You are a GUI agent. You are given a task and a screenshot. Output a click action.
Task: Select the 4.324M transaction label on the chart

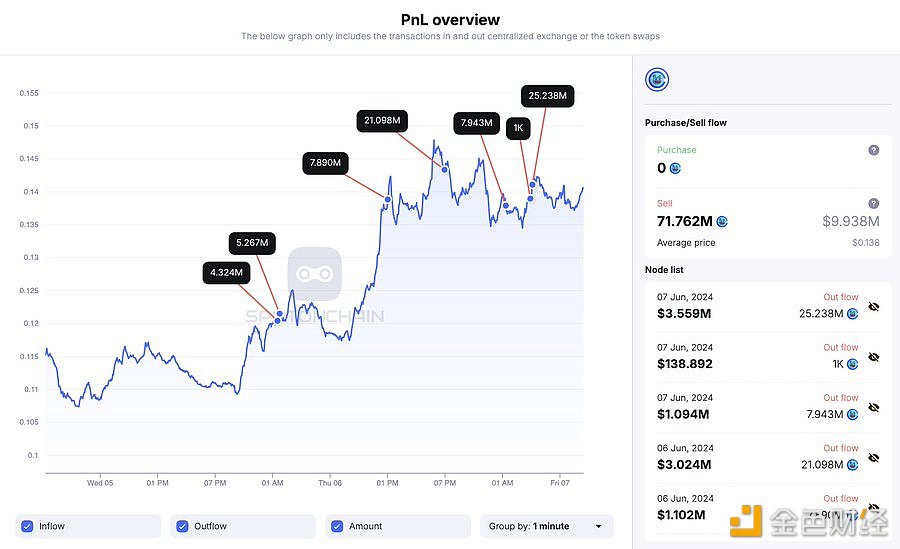pos(226,273)
